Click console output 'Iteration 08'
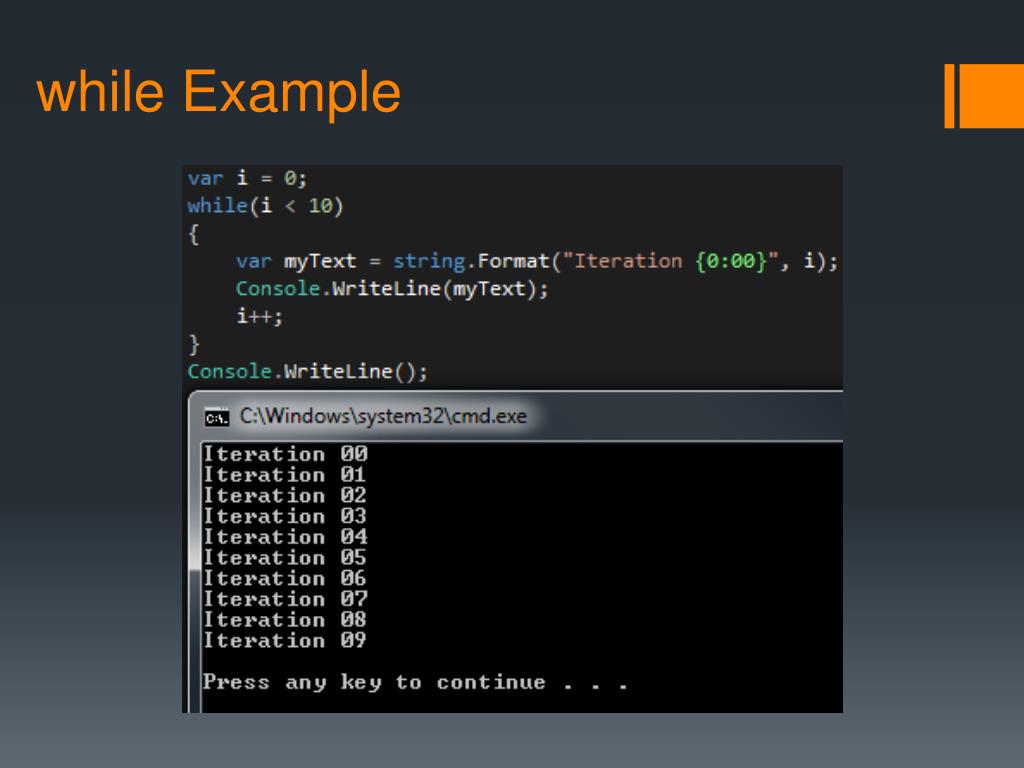The image size is (1024, 768). pos(285,620)
